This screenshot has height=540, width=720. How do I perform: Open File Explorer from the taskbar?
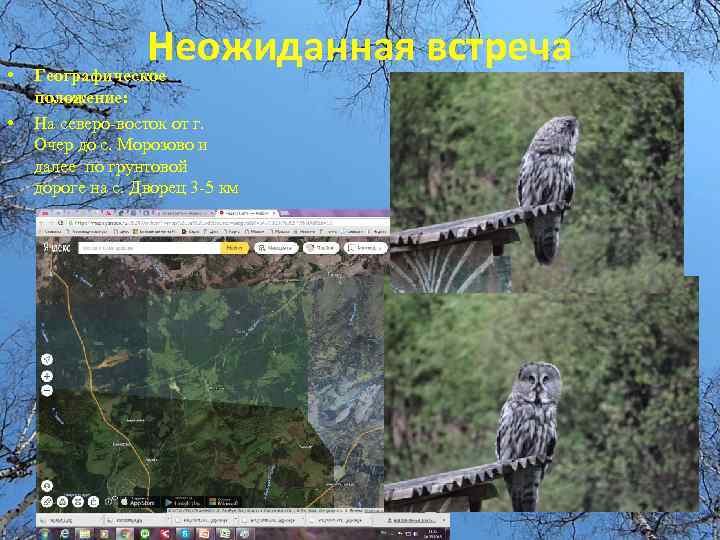point(84,534)
